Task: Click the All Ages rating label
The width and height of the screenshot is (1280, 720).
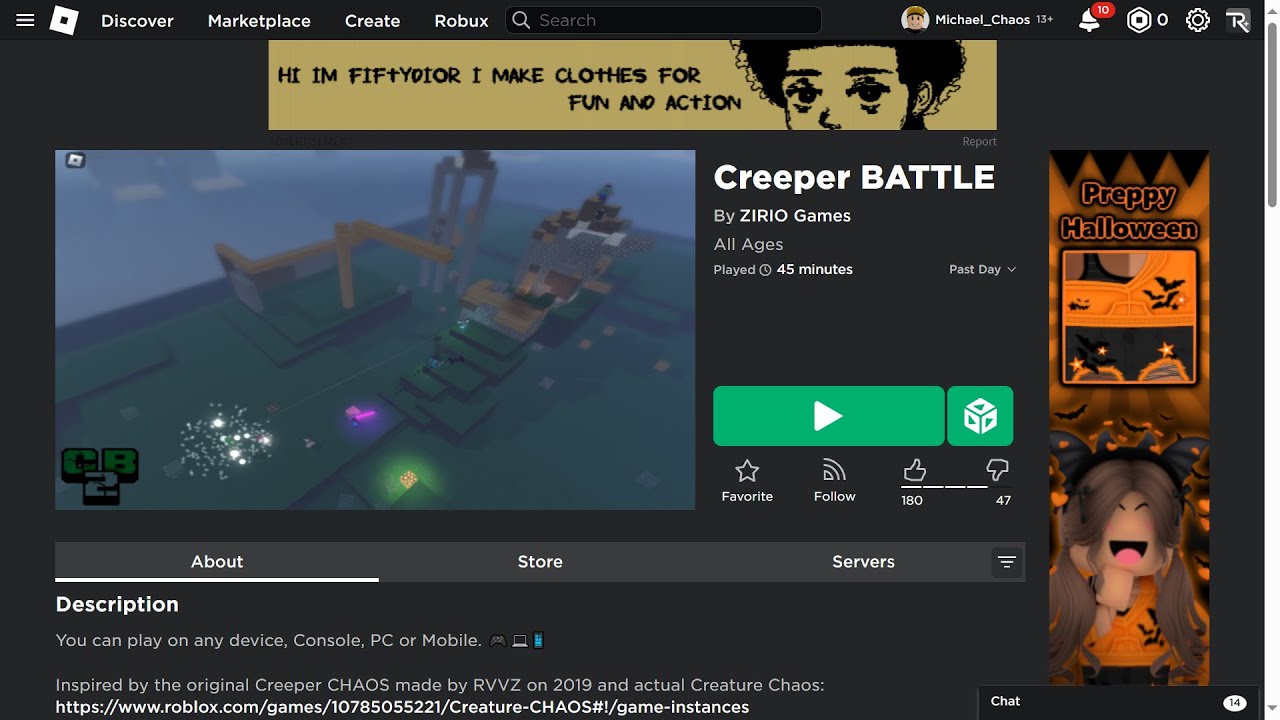Action: 748,244
